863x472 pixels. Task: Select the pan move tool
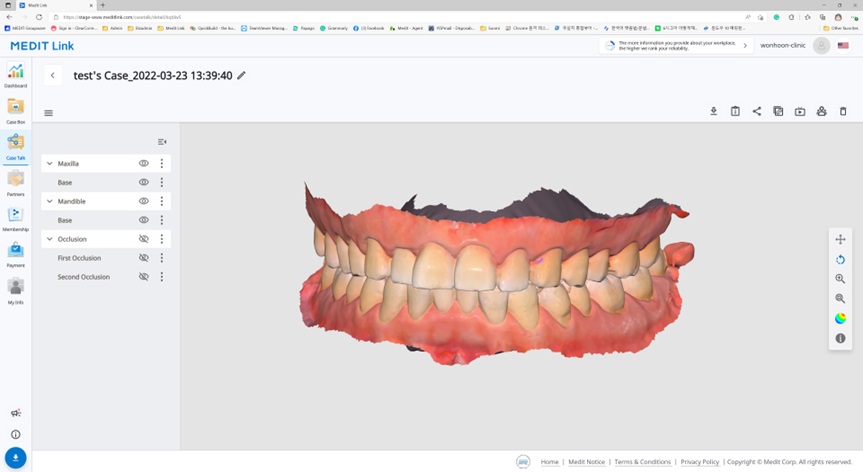[840, 239]
